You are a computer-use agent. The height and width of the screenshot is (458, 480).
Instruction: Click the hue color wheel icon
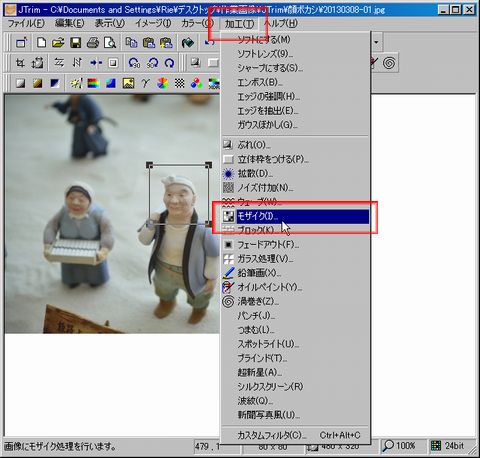point(162,83)
